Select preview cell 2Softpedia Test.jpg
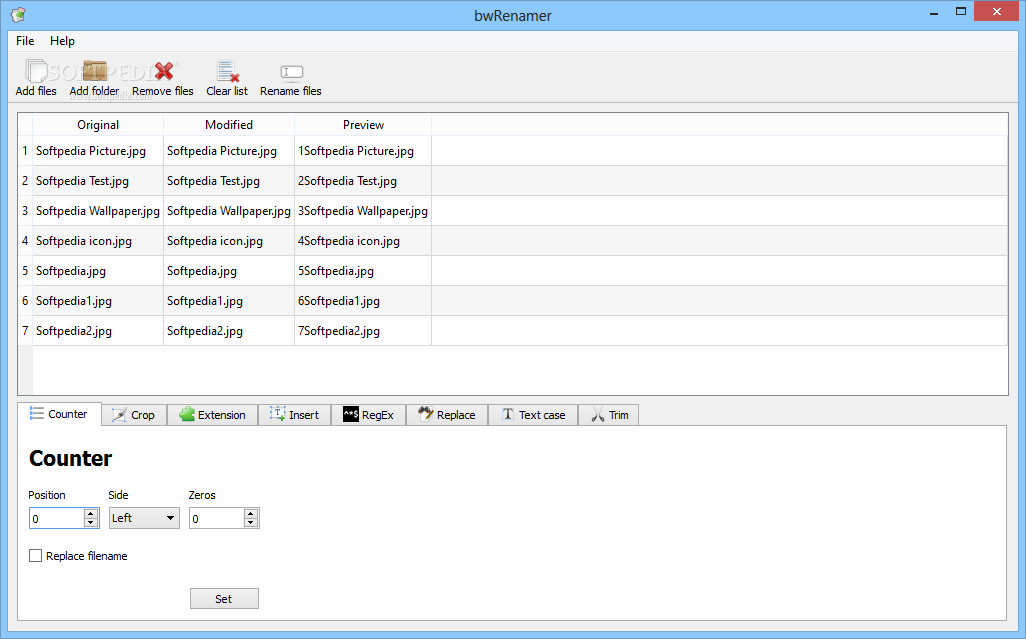1026x639 pixels. [363, 181]
